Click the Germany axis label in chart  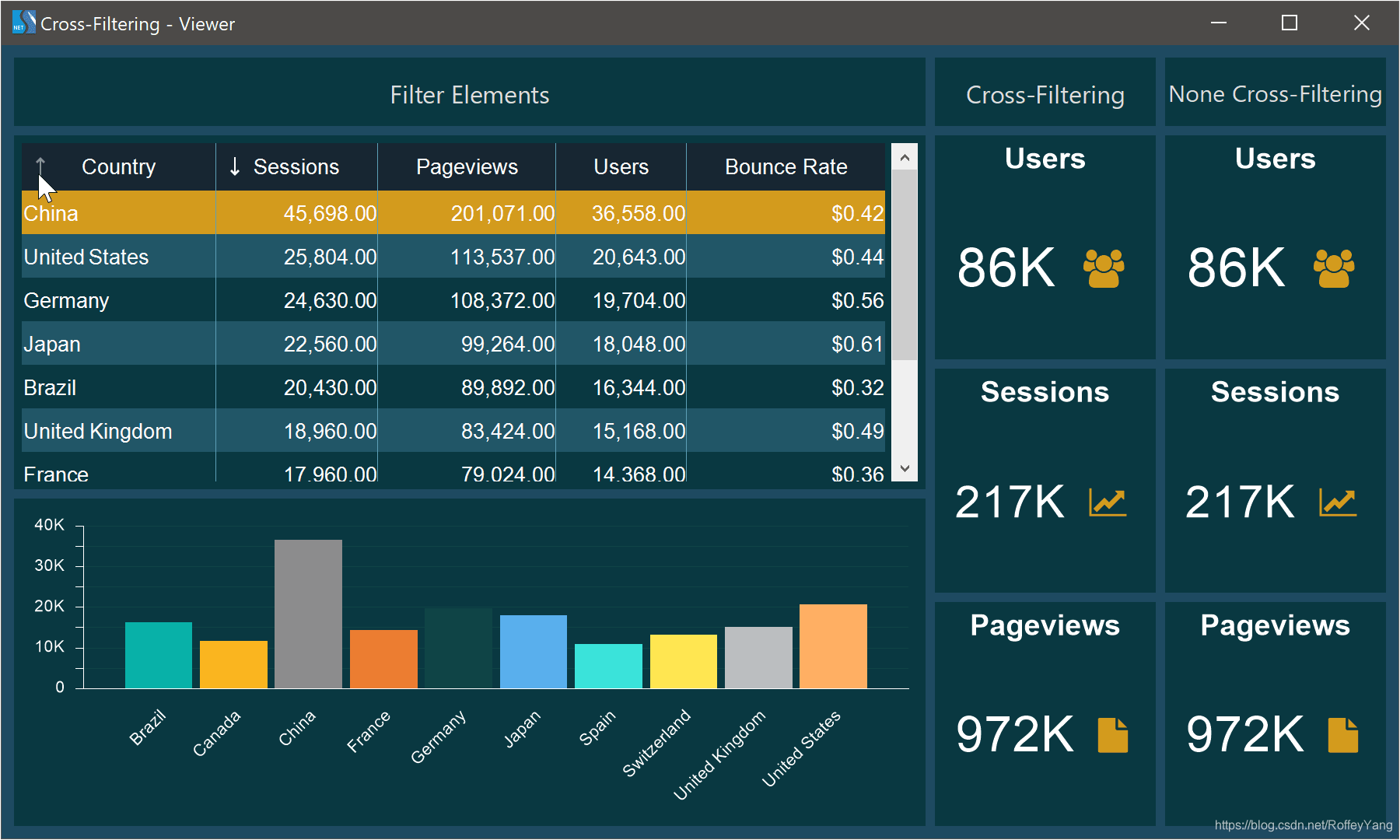439,737
